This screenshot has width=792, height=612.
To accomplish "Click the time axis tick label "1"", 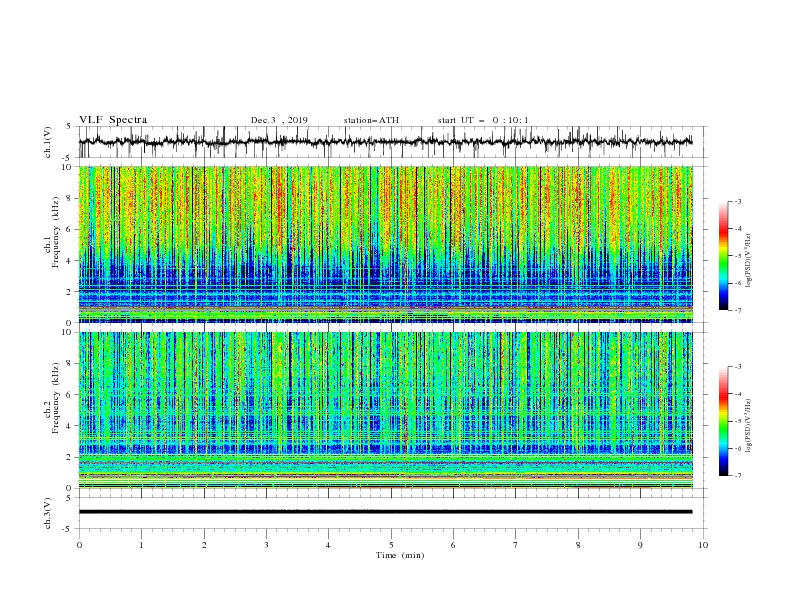I will pyautogui.click(x=141, y=545).
